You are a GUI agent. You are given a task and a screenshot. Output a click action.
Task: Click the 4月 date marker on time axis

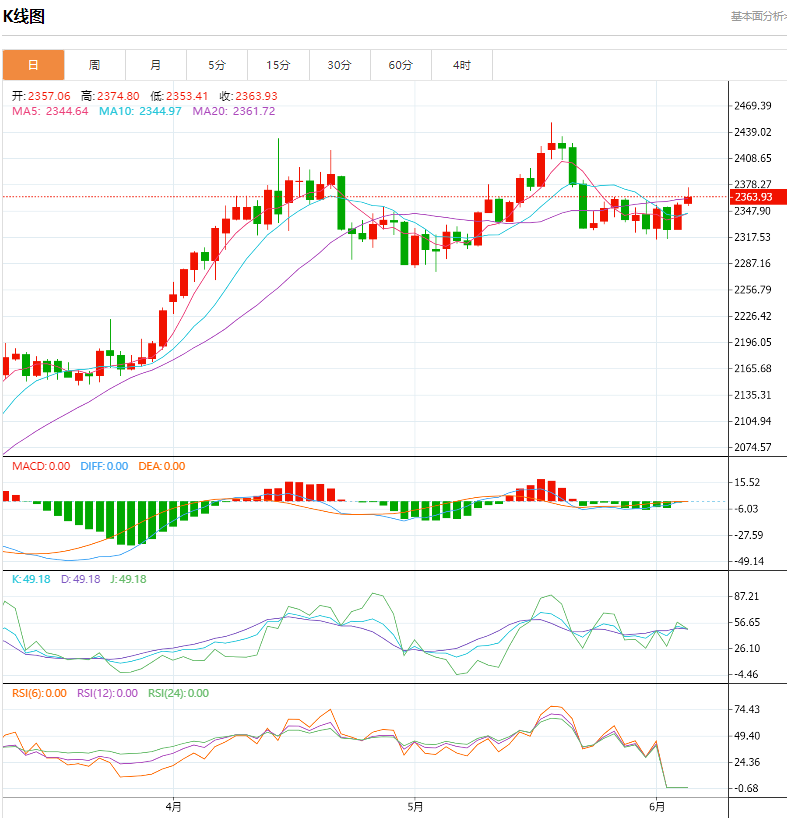tap(173, 806)
